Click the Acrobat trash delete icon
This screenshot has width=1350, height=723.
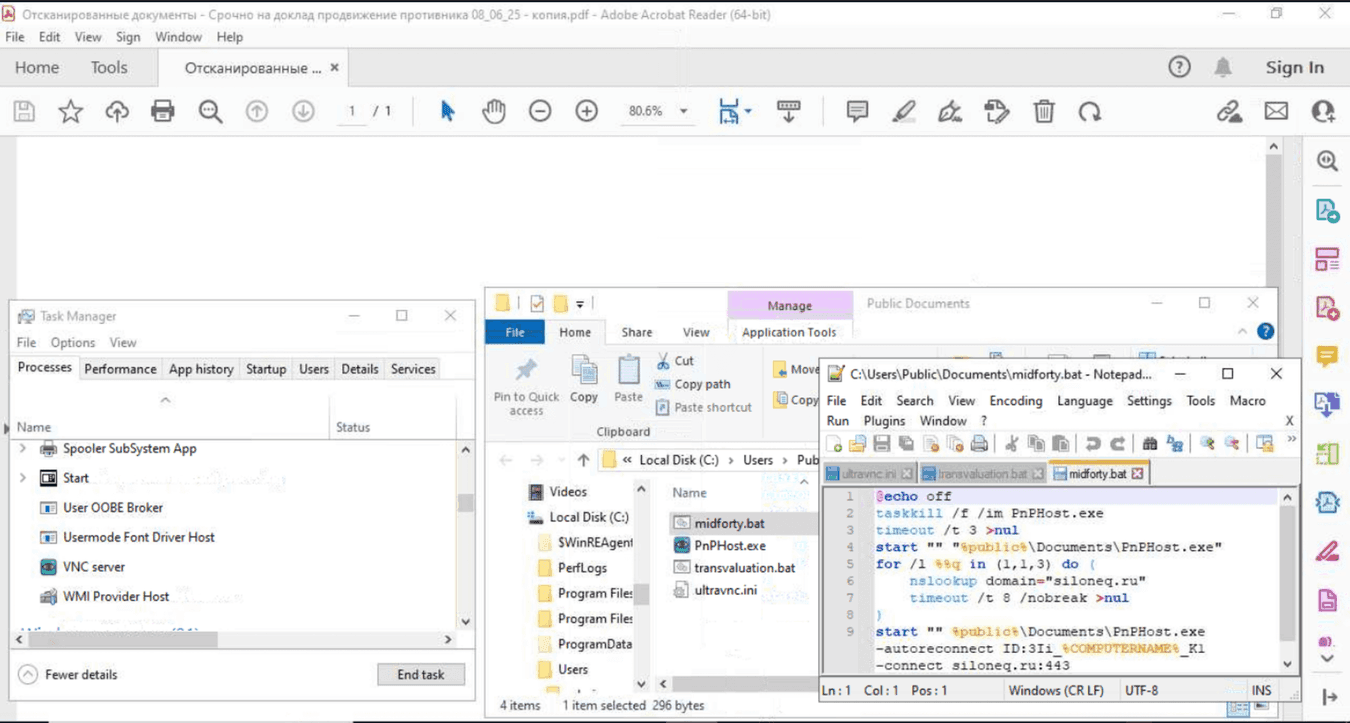tap(1044, 111)
